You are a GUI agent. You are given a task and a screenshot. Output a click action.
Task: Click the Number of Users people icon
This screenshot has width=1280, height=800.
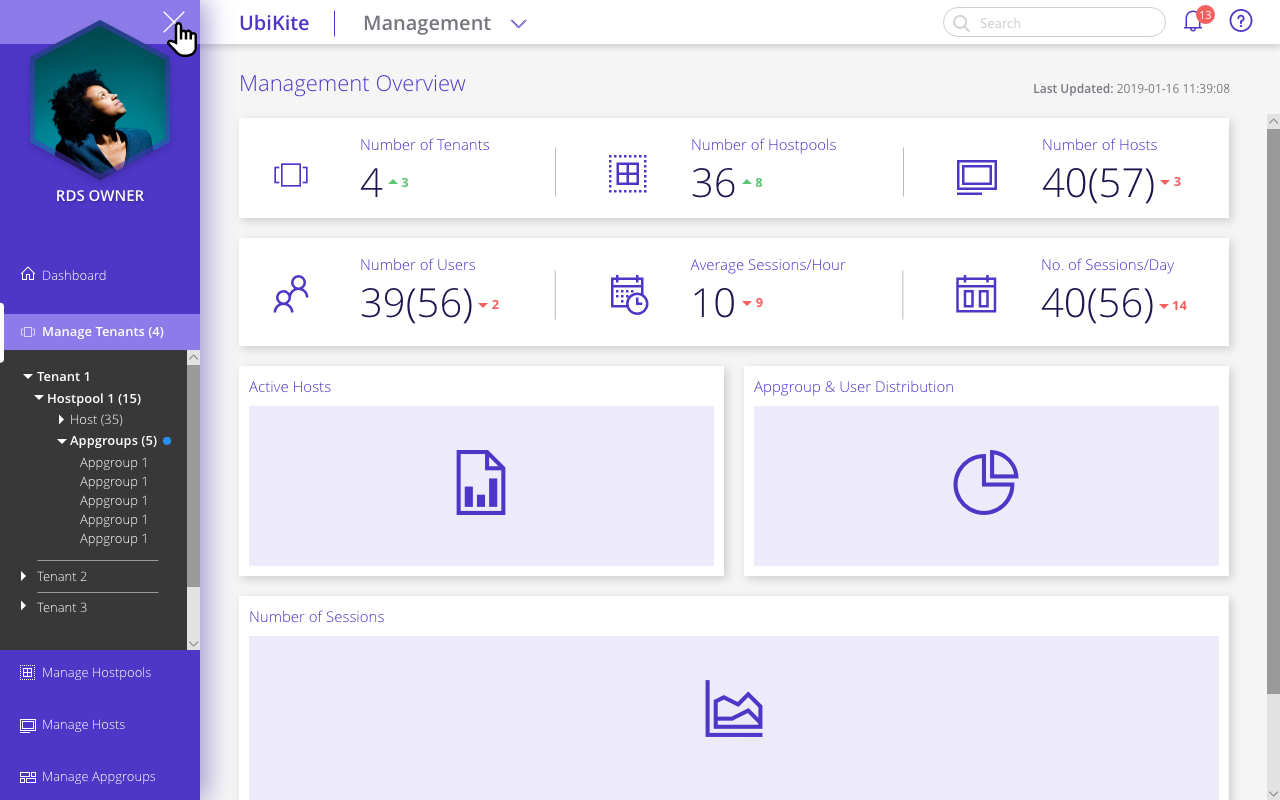291,295
